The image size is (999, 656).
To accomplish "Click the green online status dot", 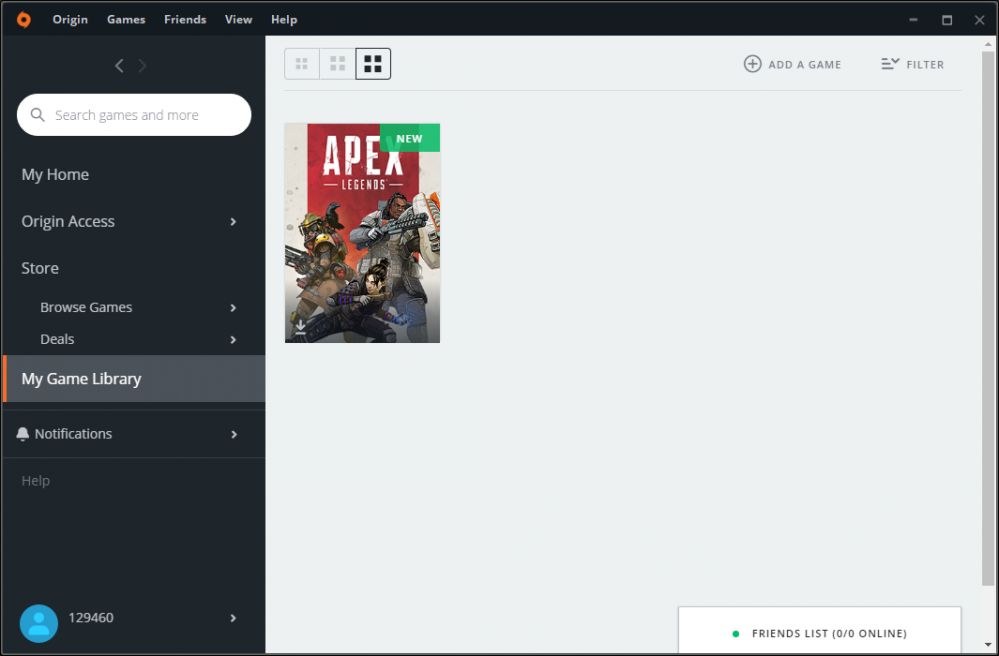I will tap(736, 634).
